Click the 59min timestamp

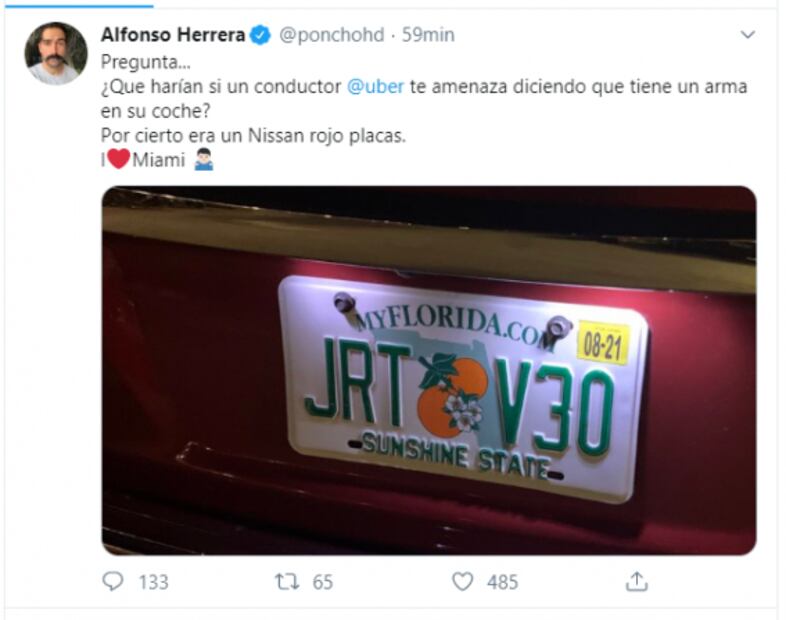point(428,35)
